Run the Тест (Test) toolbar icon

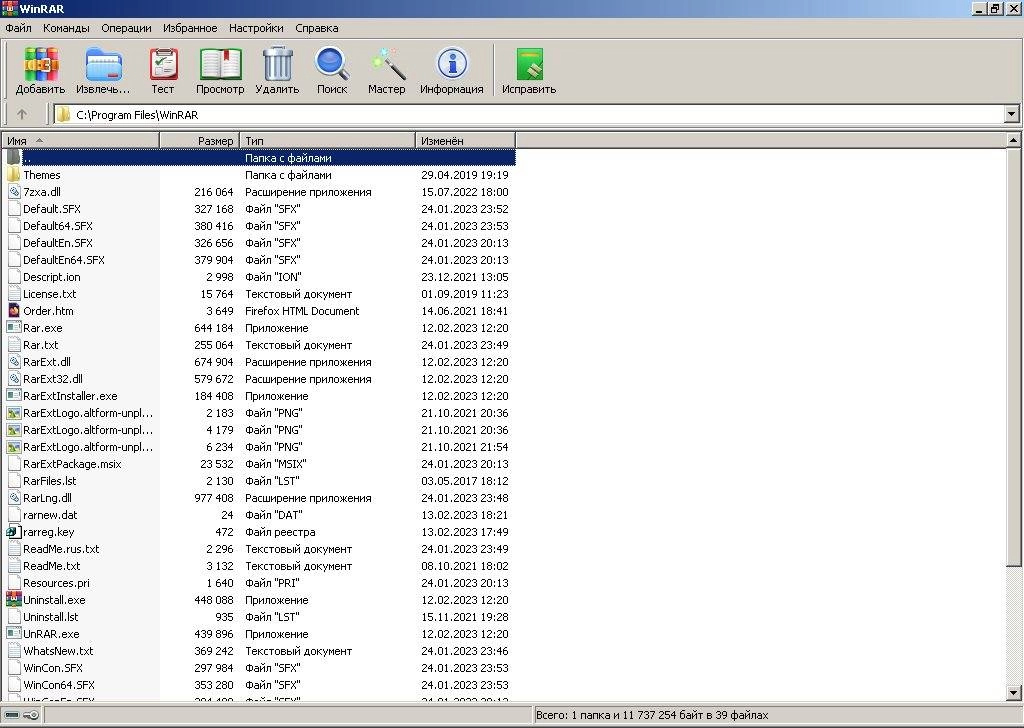point(163,65)
